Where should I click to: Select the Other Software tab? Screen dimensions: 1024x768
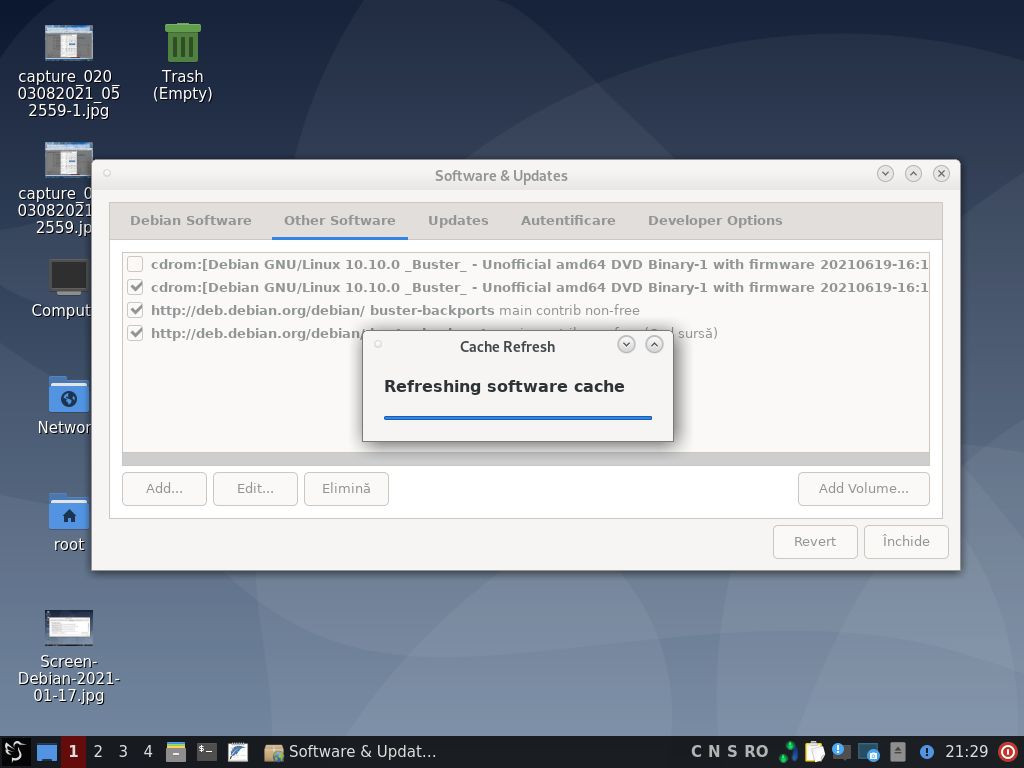point(340,221)
